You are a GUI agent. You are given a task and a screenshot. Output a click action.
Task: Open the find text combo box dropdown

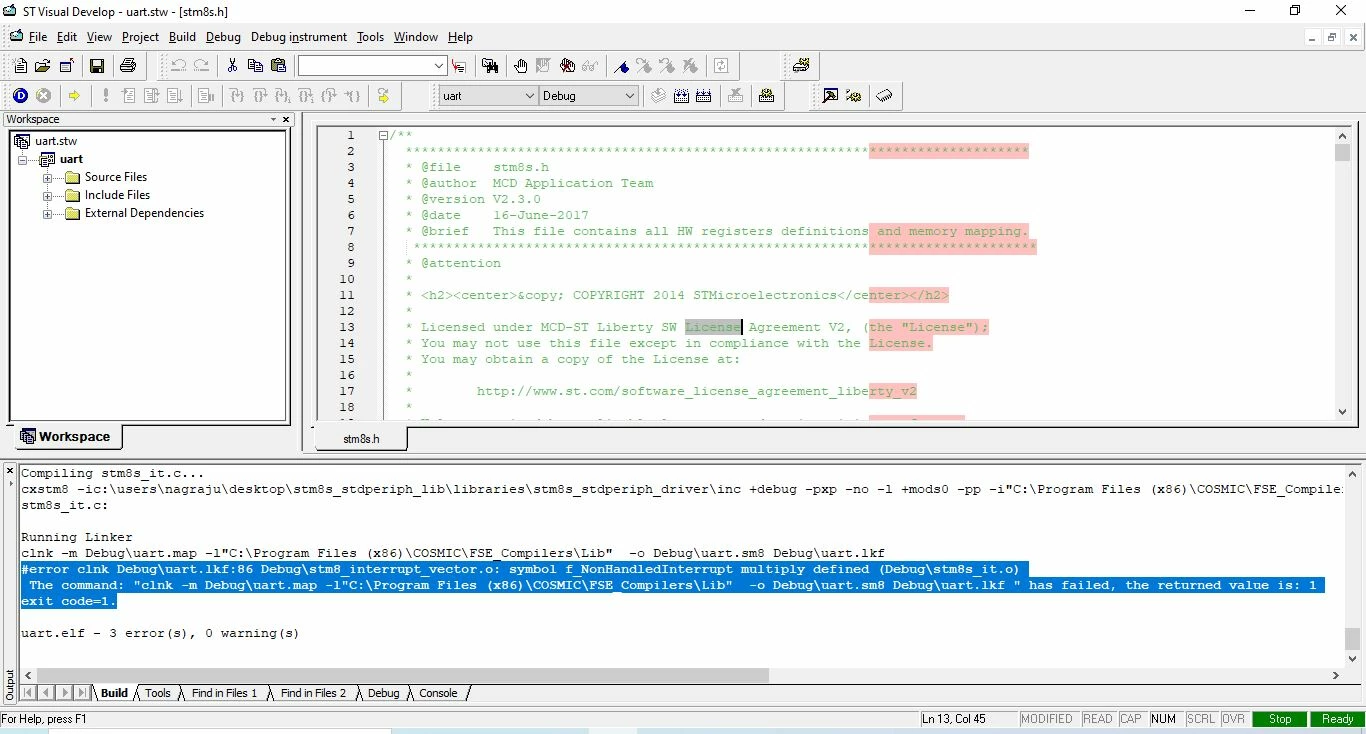click(439, 66)
